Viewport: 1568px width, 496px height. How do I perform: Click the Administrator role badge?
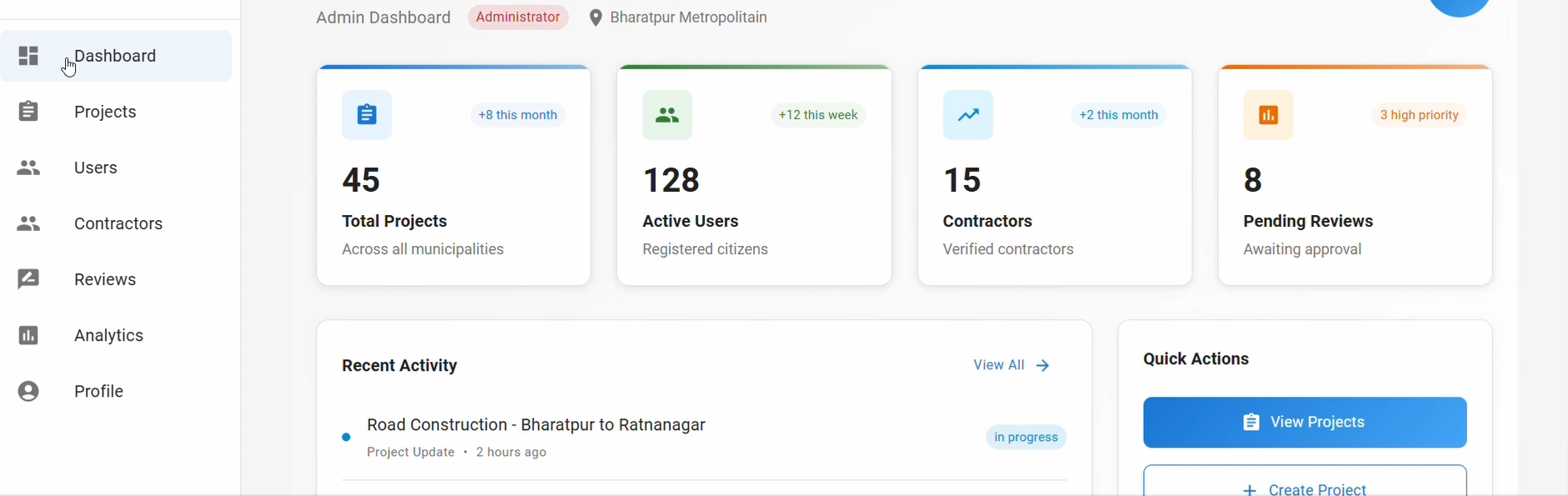(517, 18)
